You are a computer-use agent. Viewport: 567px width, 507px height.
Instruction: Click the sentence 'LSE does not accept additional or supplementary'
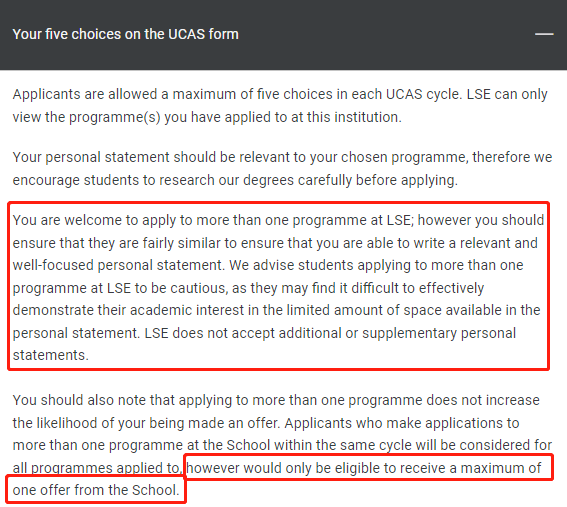[331, 333]
